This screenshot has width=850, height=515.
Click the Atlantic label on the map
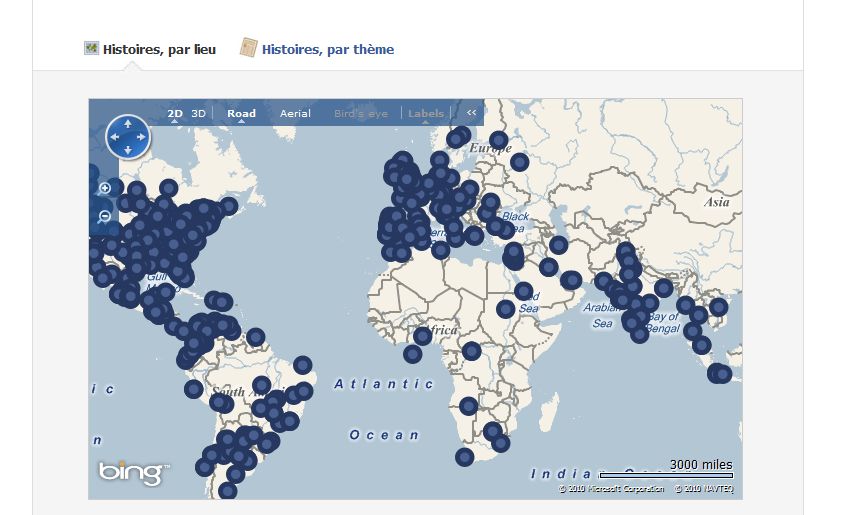tap(384, 384)
